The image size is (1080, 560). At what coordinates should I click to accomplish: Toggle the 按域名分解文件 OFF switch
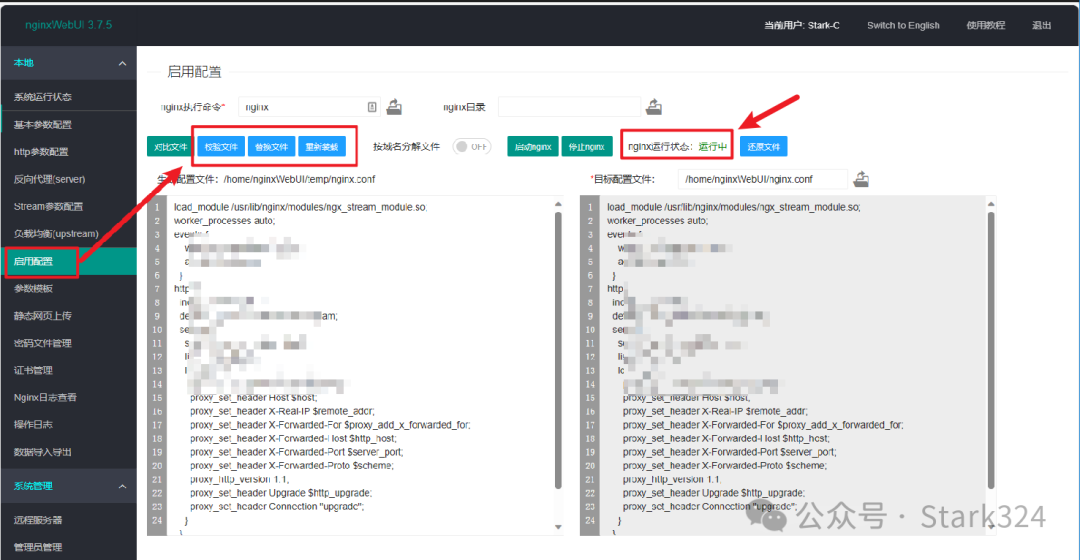tap(472, 147)
